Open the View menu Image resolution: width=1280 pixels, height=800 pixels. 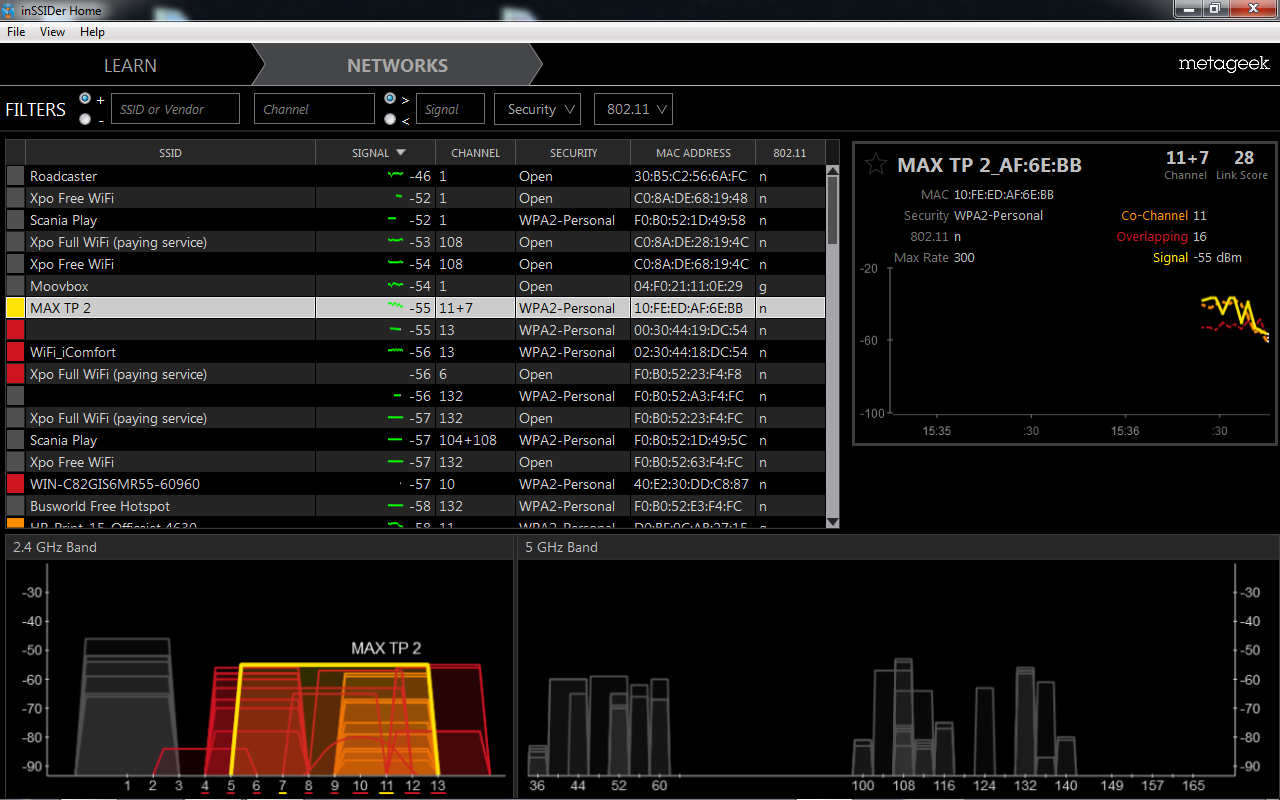[52, 32]
